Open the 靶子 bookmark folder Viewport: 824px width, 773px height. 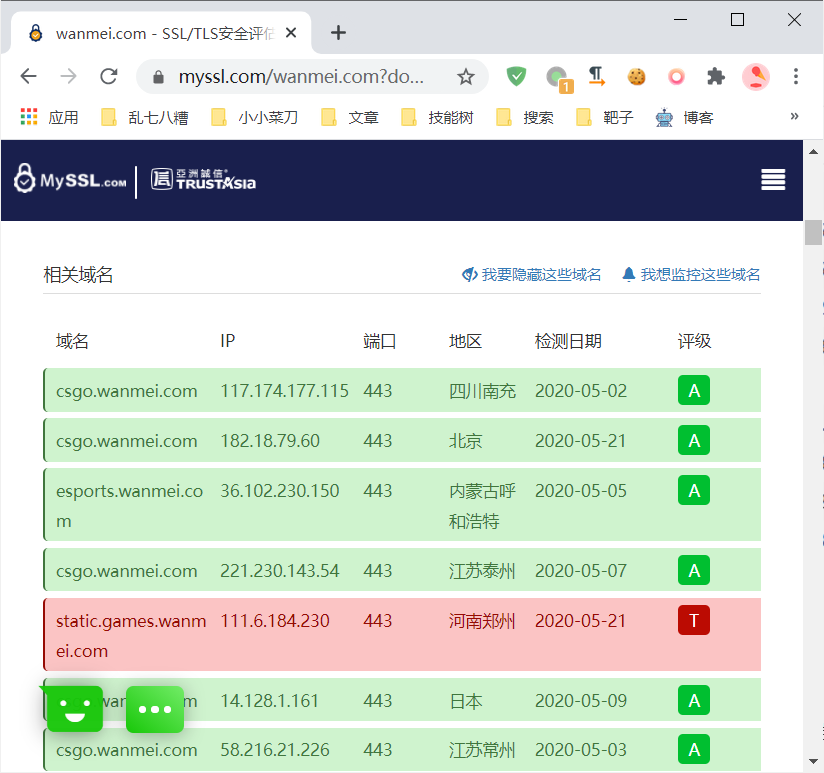[604, 117]
